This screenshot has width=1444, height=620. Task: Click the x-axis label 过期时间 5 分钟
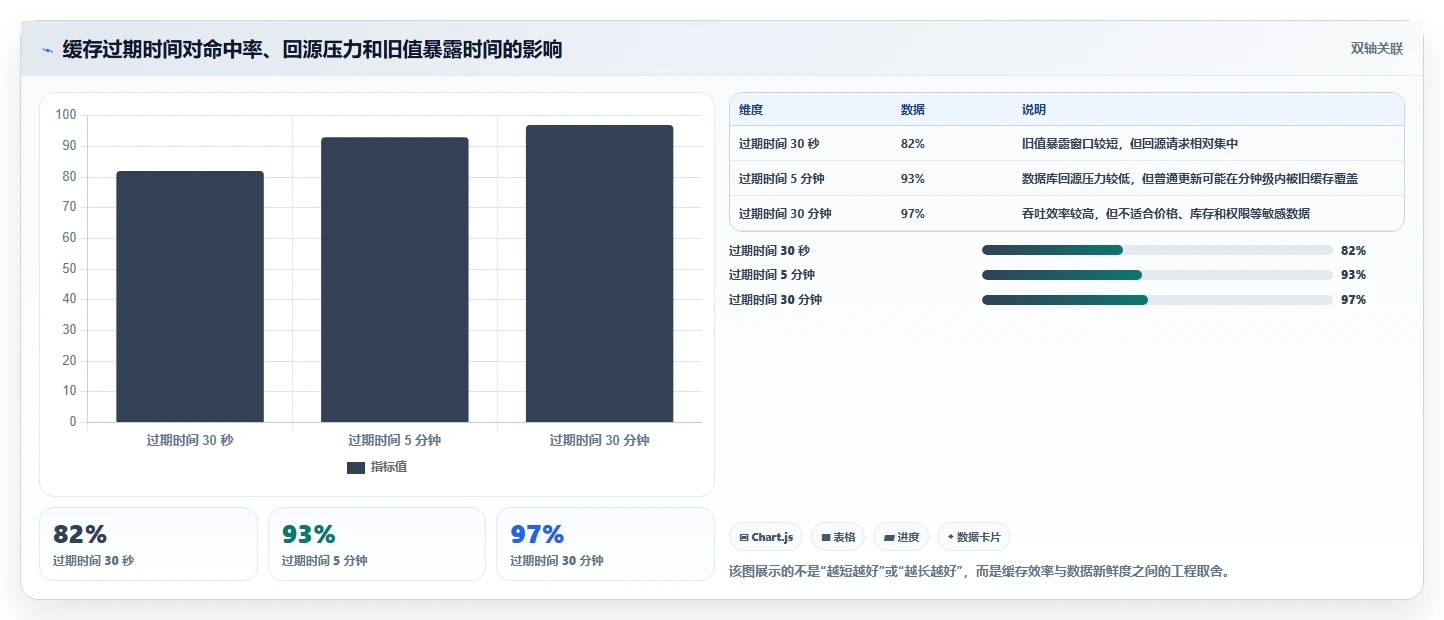(395, 440)
